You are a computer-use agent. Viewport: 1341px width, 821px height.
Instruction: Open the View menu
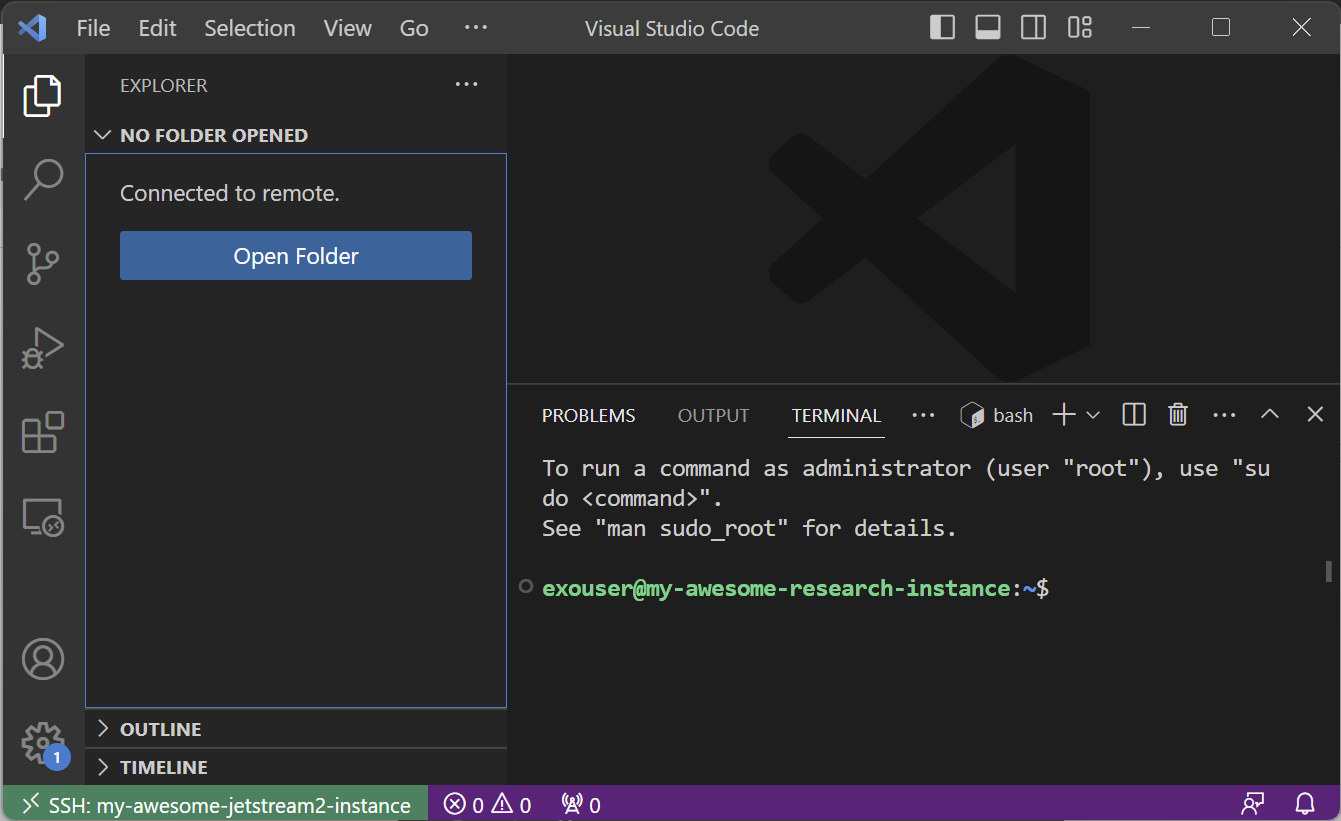(x=348, y=28)
